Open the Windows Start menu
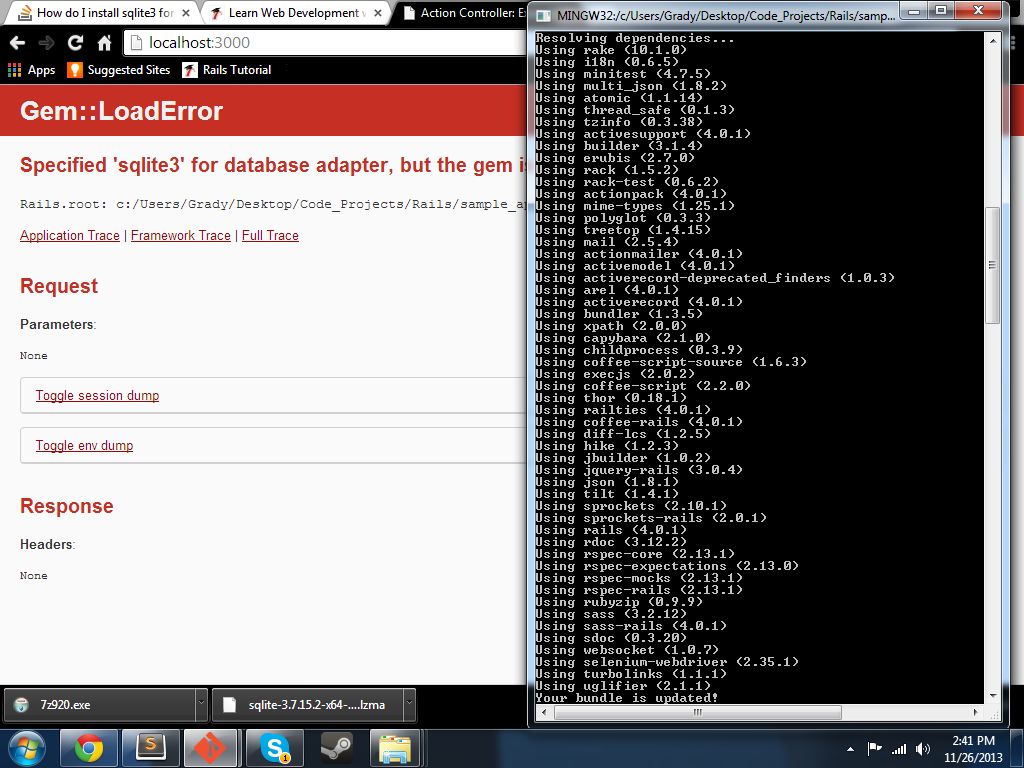 click(x=26, y=748)
